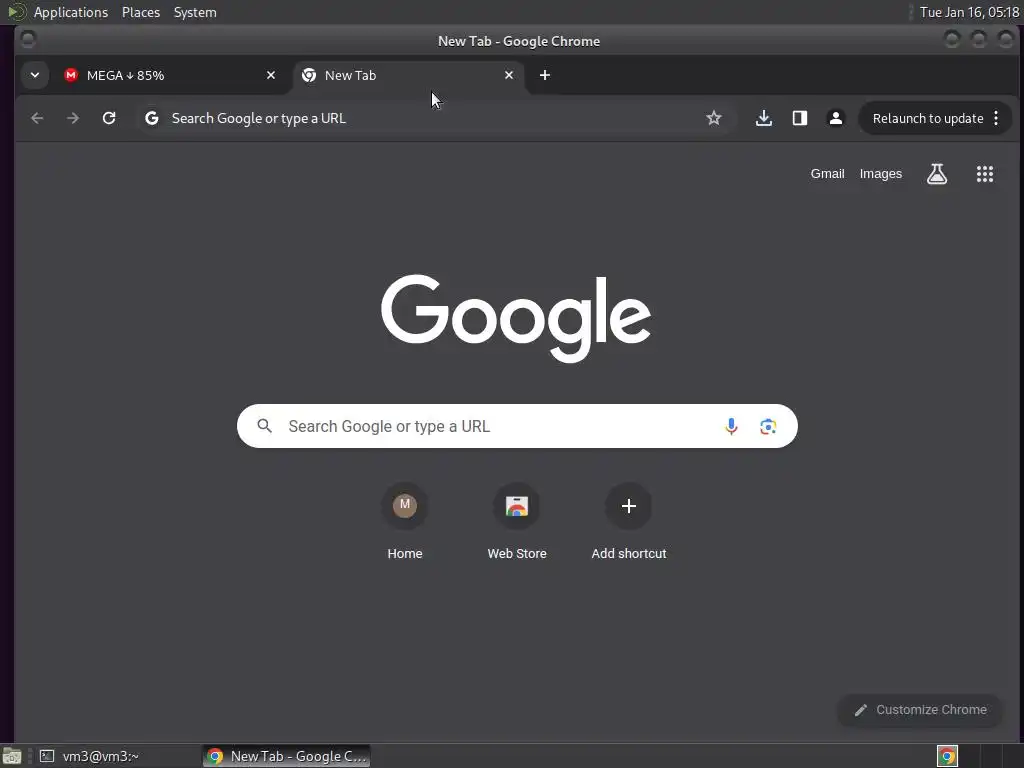
Task: Open the Places menu
Action: pos(140,12)
